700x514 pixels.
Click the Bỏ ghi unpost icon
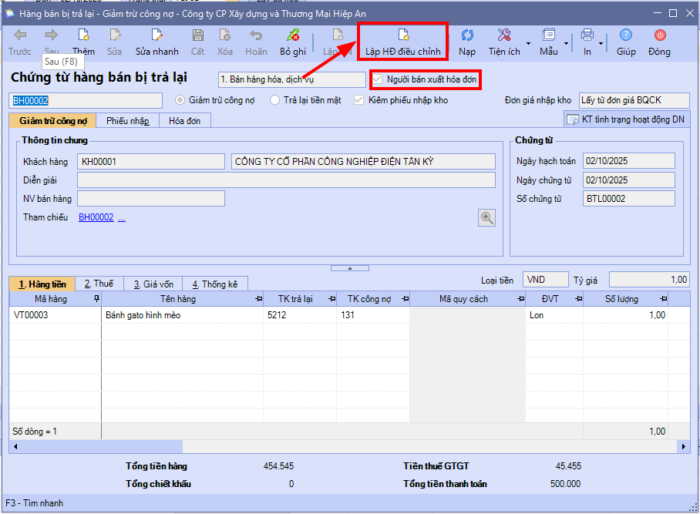tap(293, 36)
